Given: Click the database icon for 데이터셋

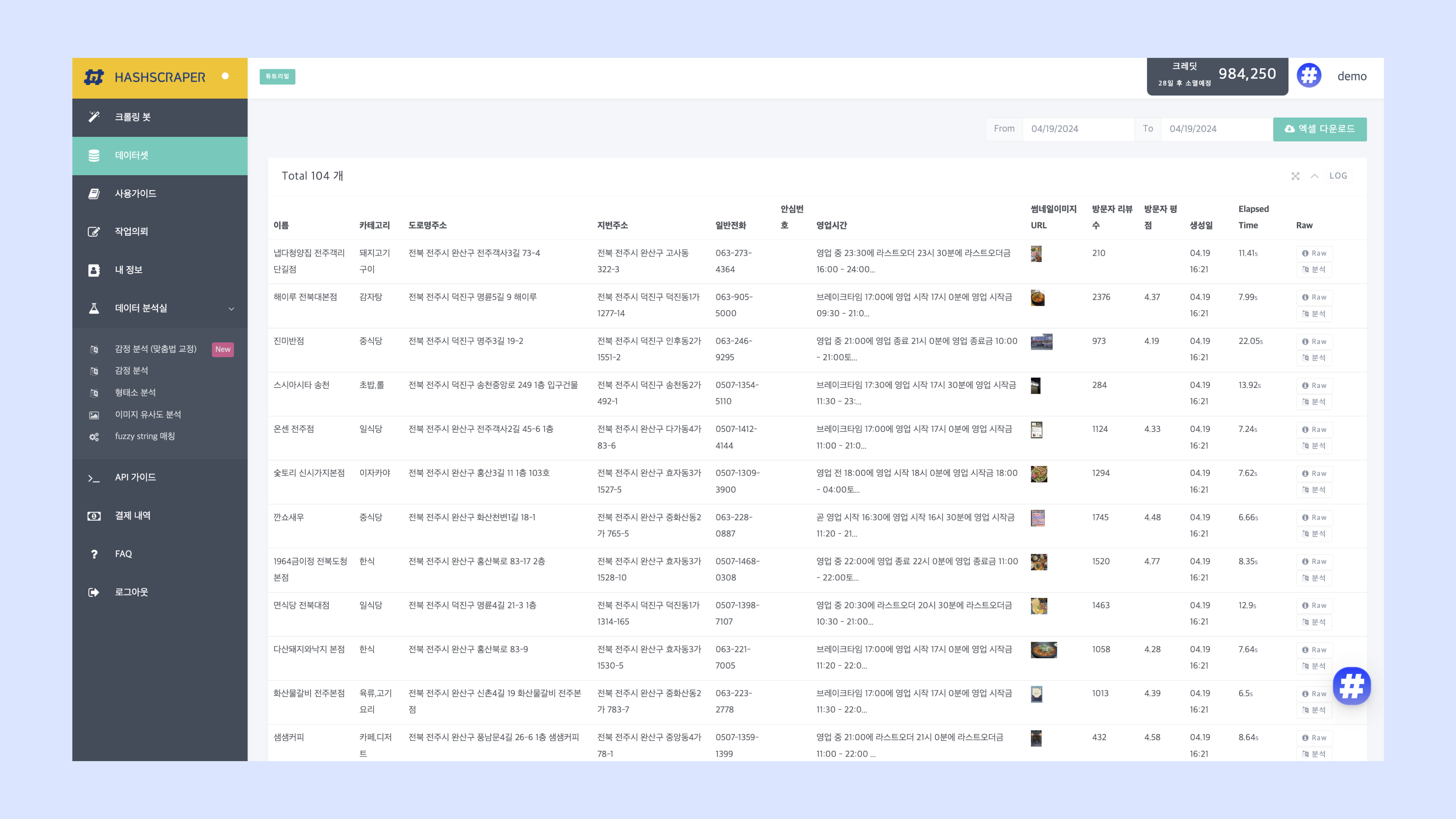Looking at the screenshot, I should pos(94,155).
